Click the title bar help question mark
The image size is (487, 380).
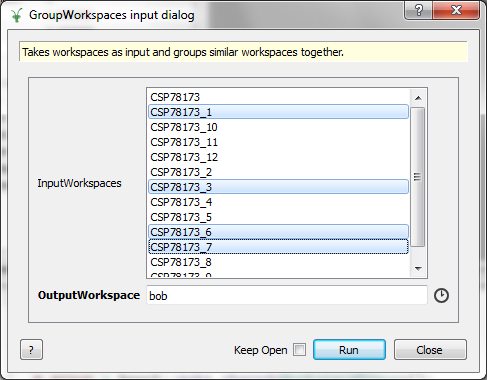pyautogui.click(x=419, y=10)
